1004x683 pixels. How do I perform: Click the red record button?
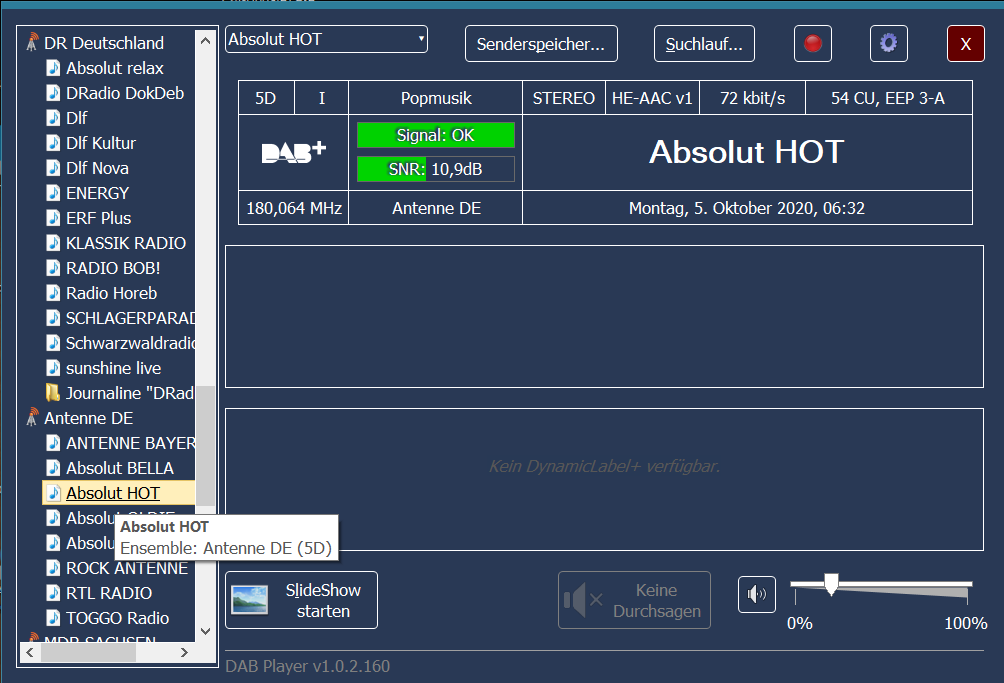point(813,43)
